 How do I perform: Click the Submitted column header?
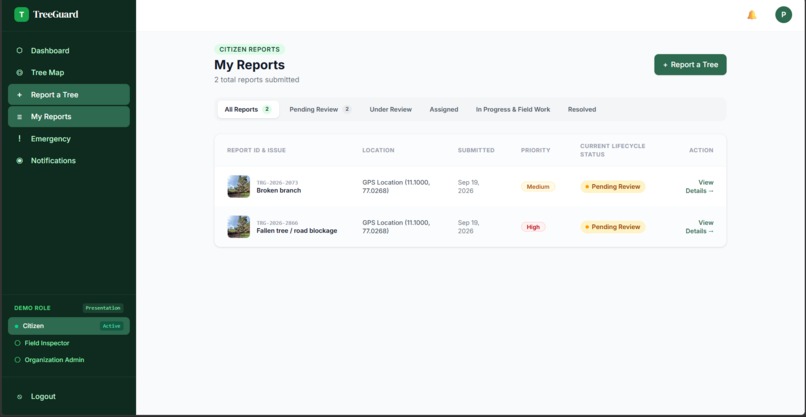476,151
